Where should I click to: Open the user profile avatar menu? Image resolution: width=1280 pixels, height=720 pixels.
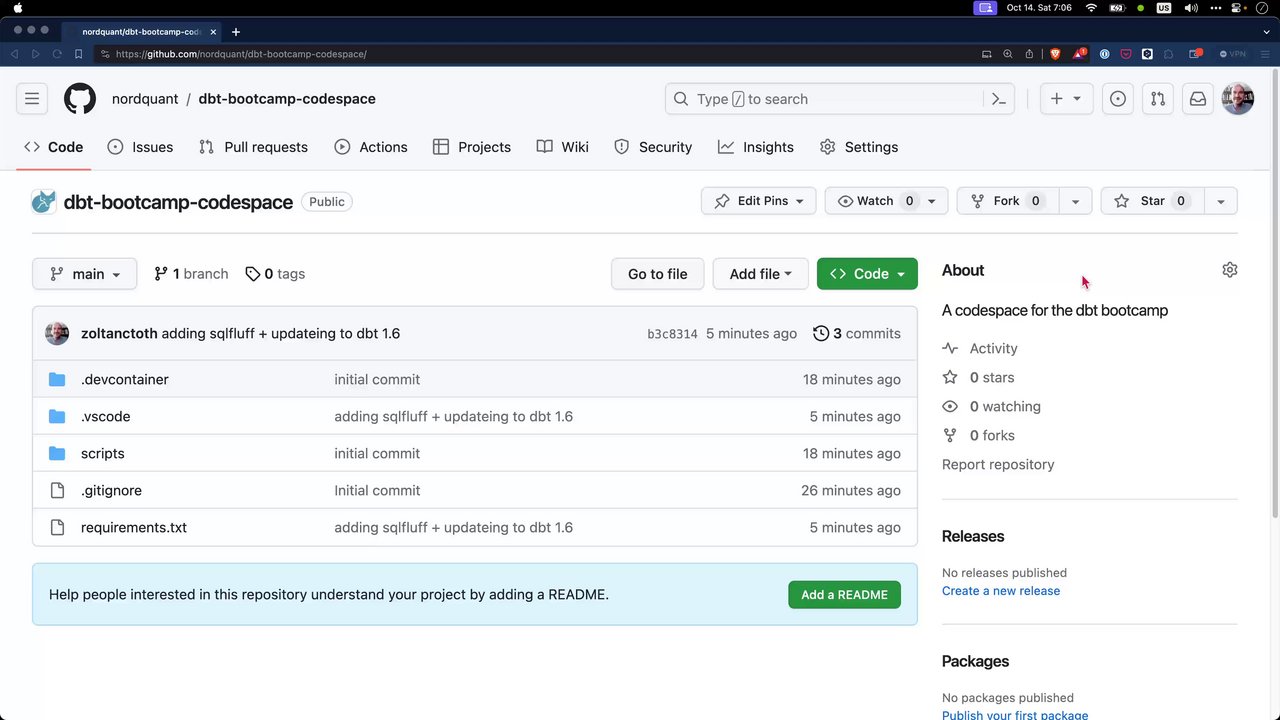(x=1238, y=99)
